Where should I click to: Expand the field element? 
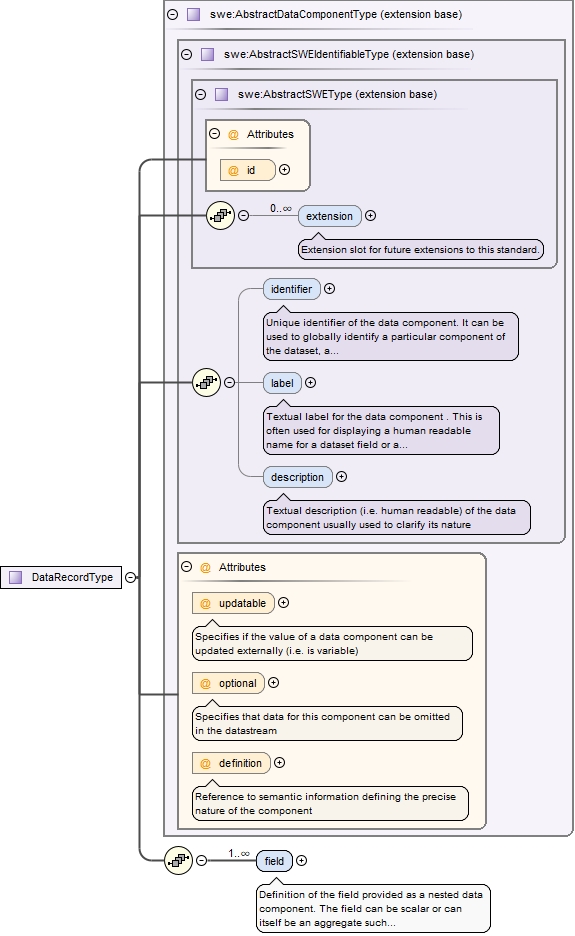pos(302,861)
